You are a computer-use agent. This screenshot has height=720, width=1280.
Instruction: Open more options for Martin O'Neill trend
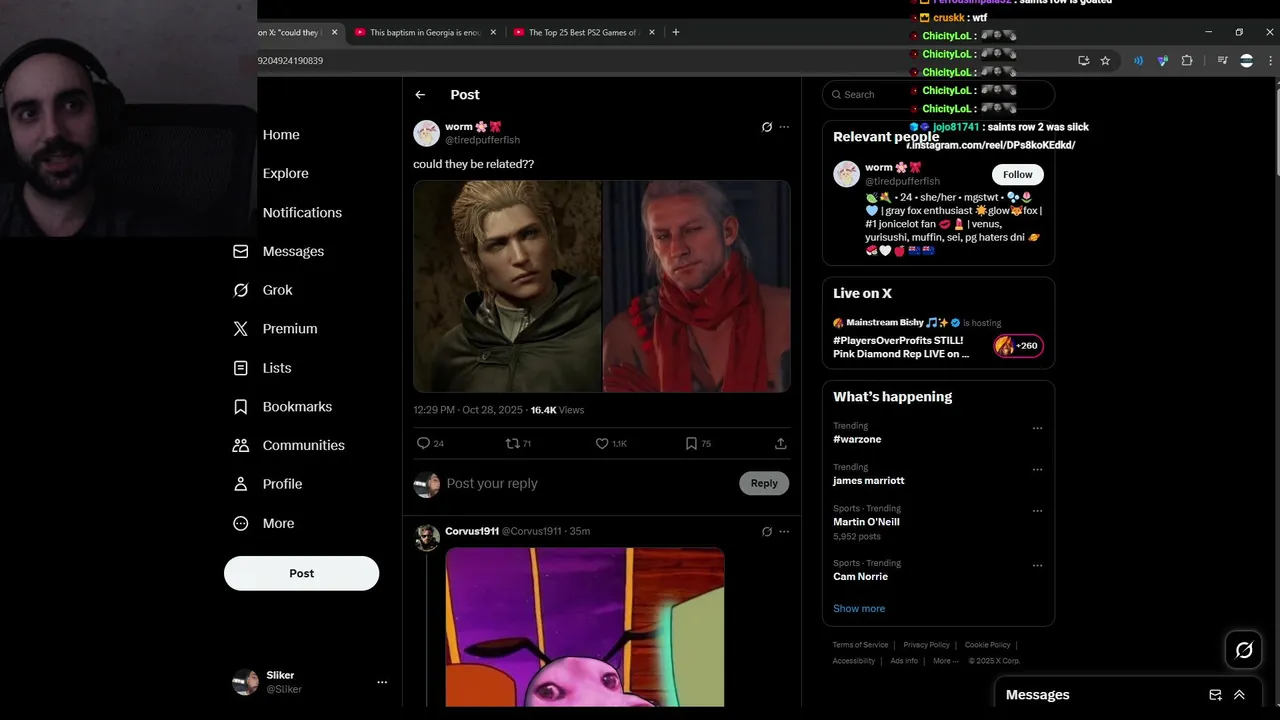click(x=1037, y=510)
